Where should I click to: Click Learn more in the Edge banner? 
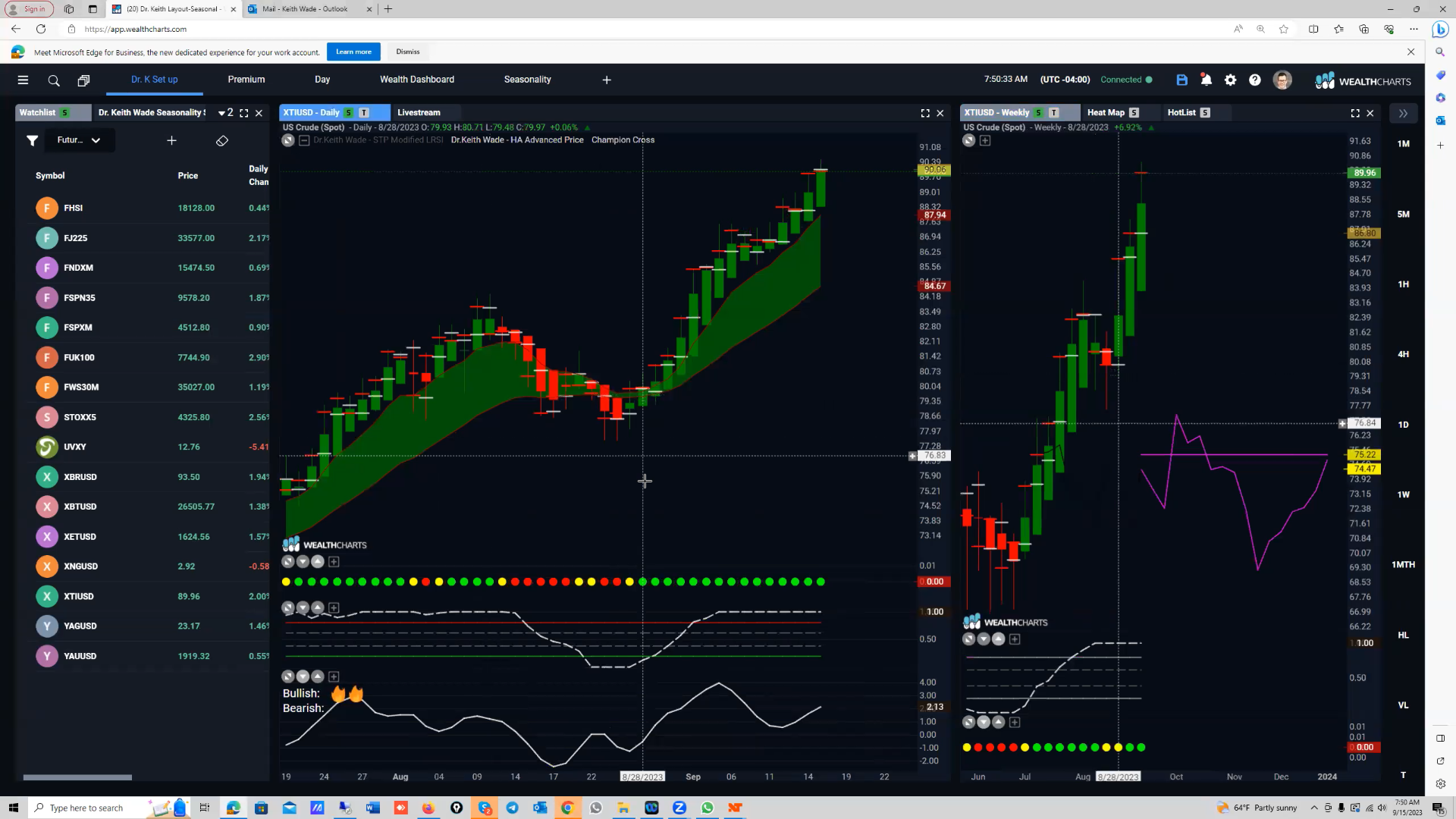pos(353,52)
